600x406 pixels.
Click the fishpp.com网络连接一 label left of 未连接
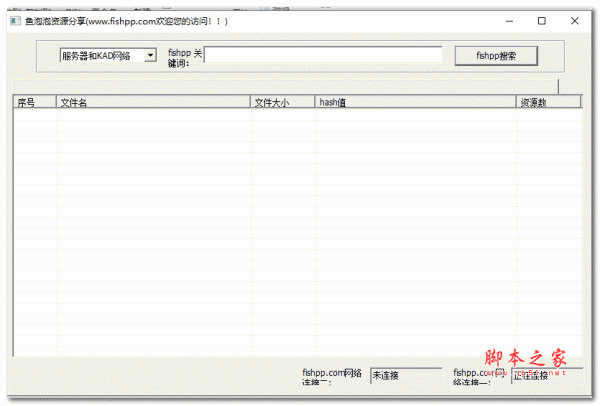(x=332, y=377)
